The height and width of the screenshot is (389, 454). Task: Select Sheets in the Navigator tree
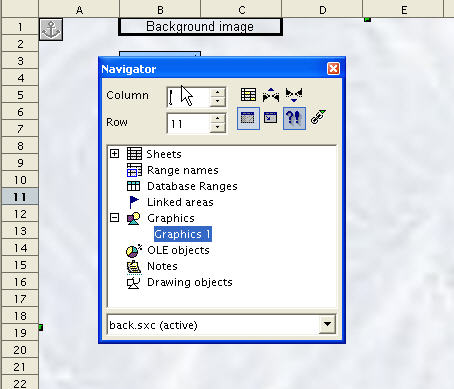tap(164, 154)
